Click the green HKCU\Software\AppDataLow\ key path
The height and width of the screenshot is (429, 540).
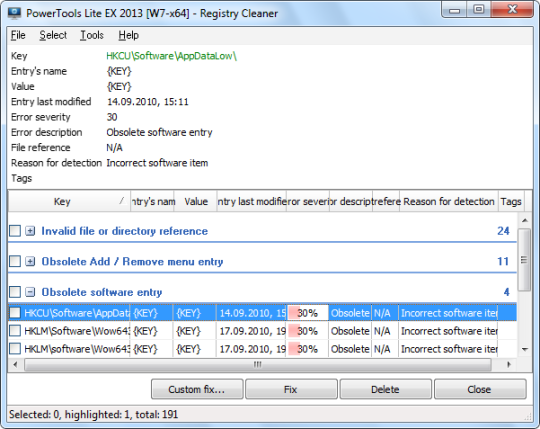click(x=172, y=56)
